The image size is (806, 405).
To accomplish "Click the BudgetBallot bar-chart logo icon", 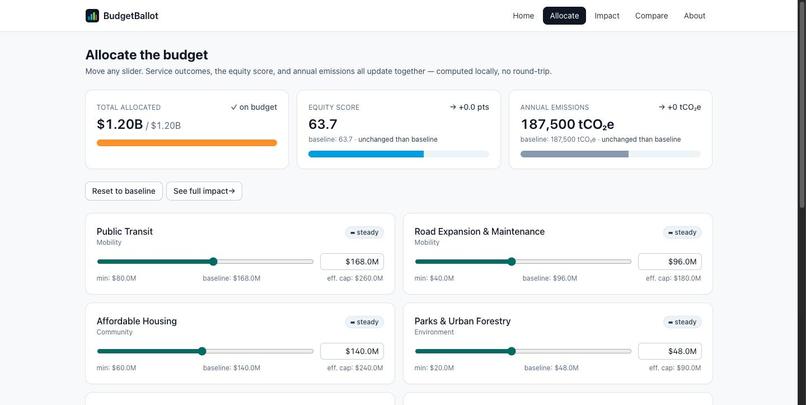I will [92, 15].
